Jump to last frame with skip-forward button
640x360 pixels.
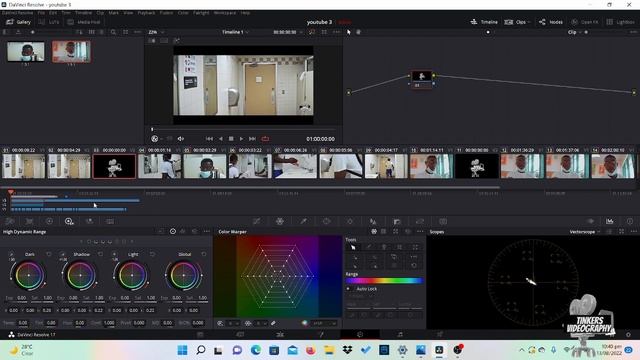coord(253,139)
